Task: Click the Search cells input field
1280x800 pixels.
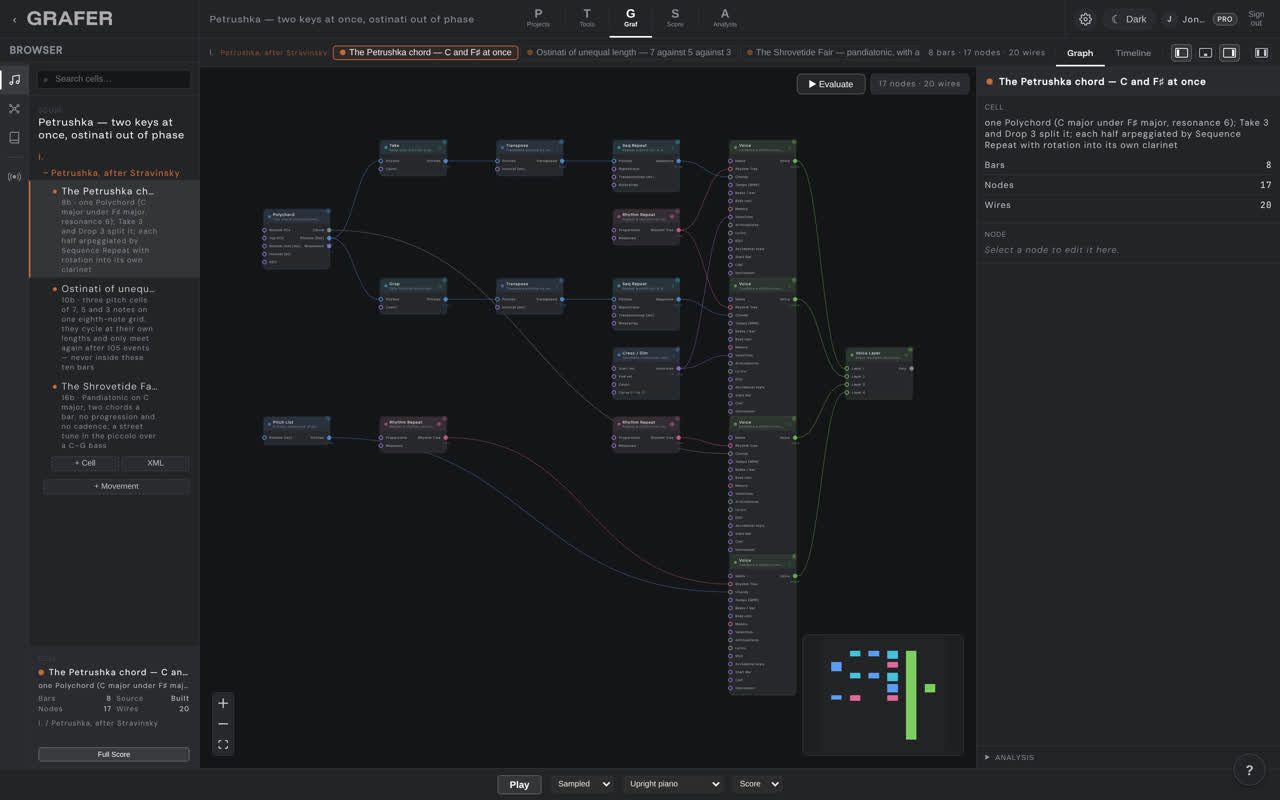Action: click(113, 79)
